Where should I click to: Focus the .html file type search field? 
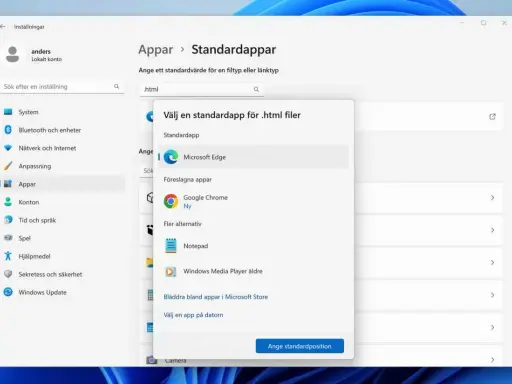click(x=202, y=89)
